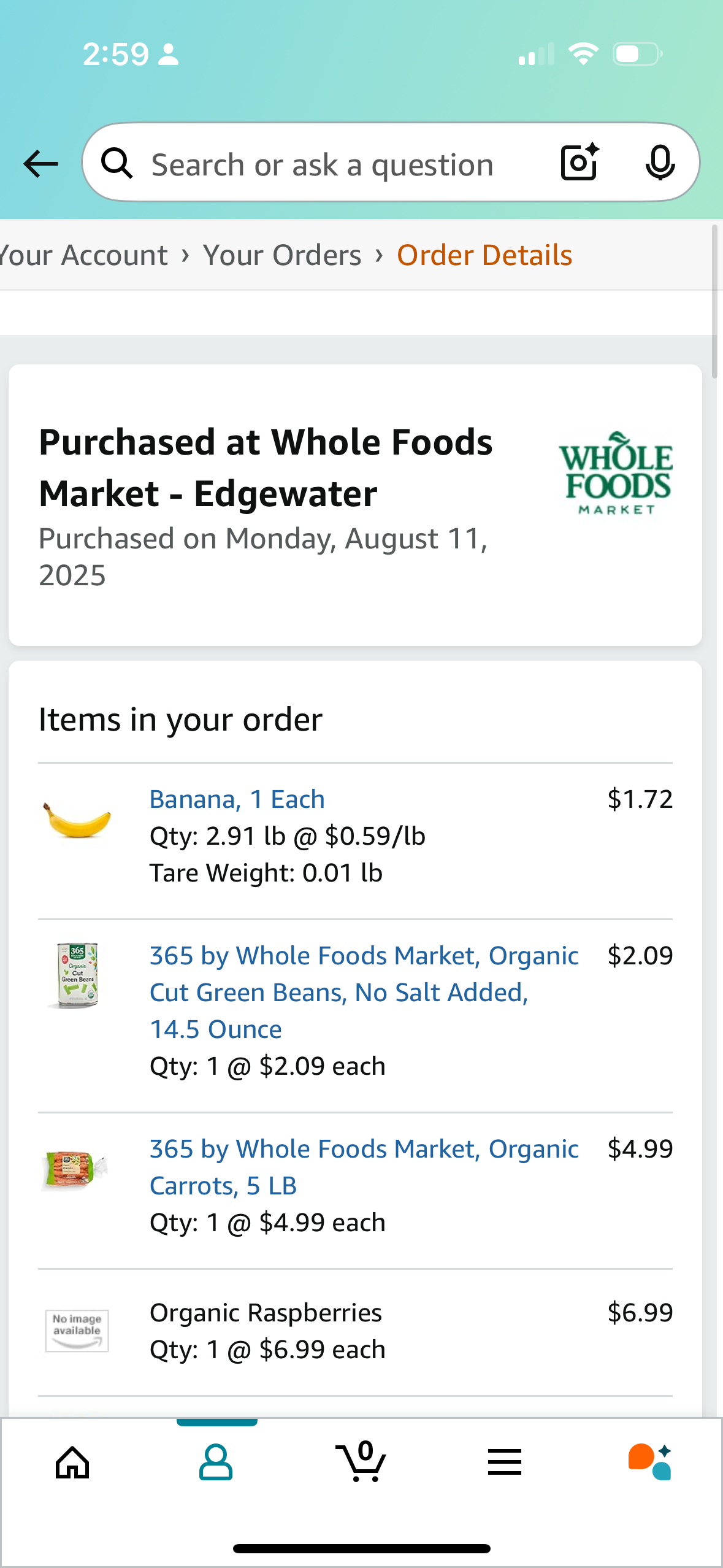Viewport: 723px width, 1568px height.
Task: Go to Your Orders breadcrumb
Action: point(282,255)
